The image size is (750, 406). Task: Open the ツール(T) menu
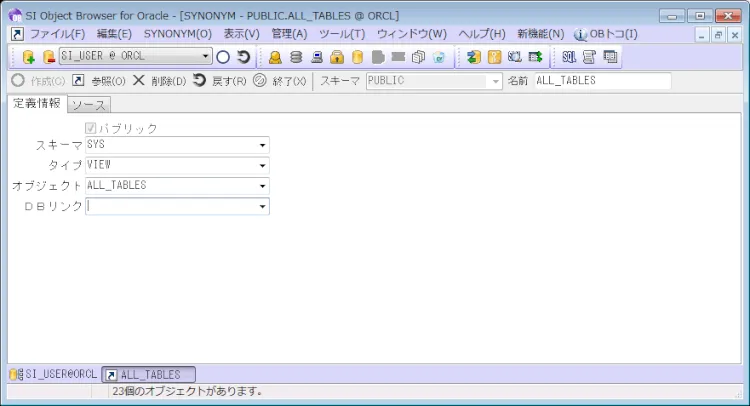point(342,34)
